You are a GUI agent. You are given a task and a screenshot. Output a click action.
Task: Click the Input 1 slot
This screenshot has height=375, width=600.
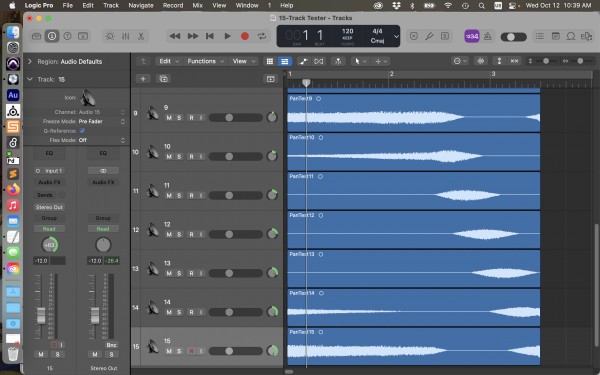pos(49,171)
